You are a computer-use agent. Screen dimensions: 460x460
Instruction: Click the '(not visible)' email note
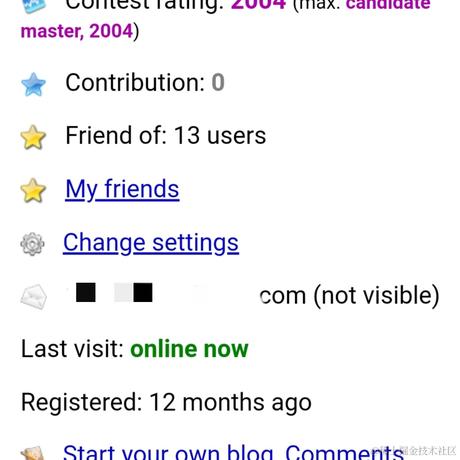(x=376, y=296)
